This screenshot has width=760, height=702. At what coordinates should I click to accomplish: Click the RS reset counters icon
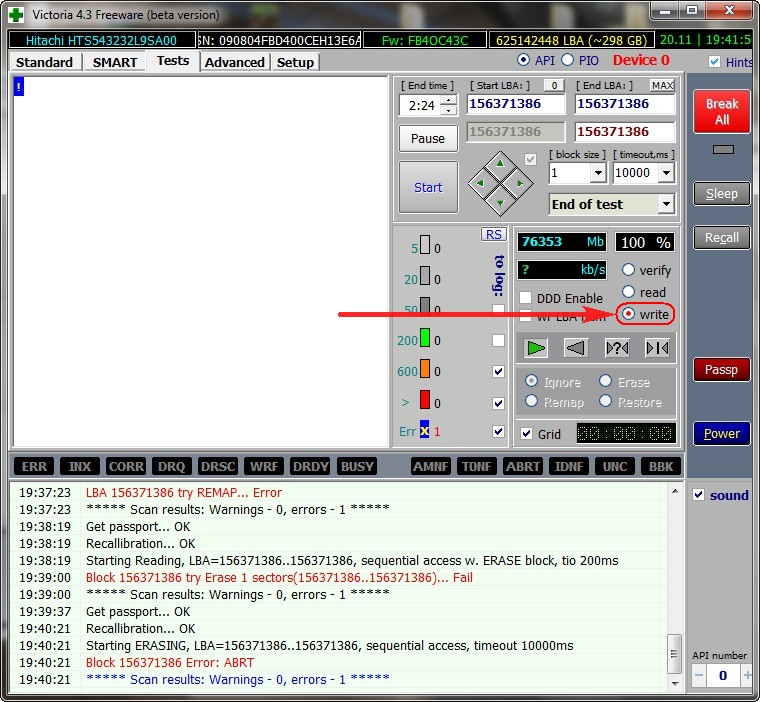point(493,234)
